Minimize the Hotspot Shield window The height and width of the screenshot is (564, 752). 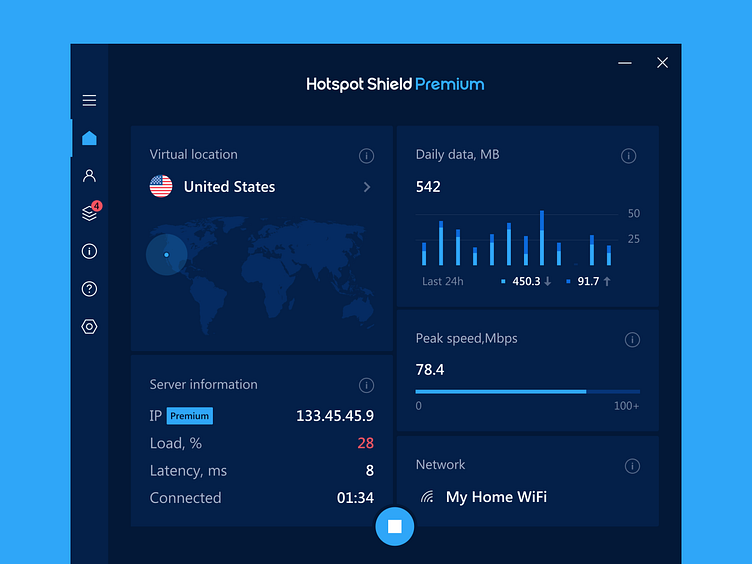point(624,63)
